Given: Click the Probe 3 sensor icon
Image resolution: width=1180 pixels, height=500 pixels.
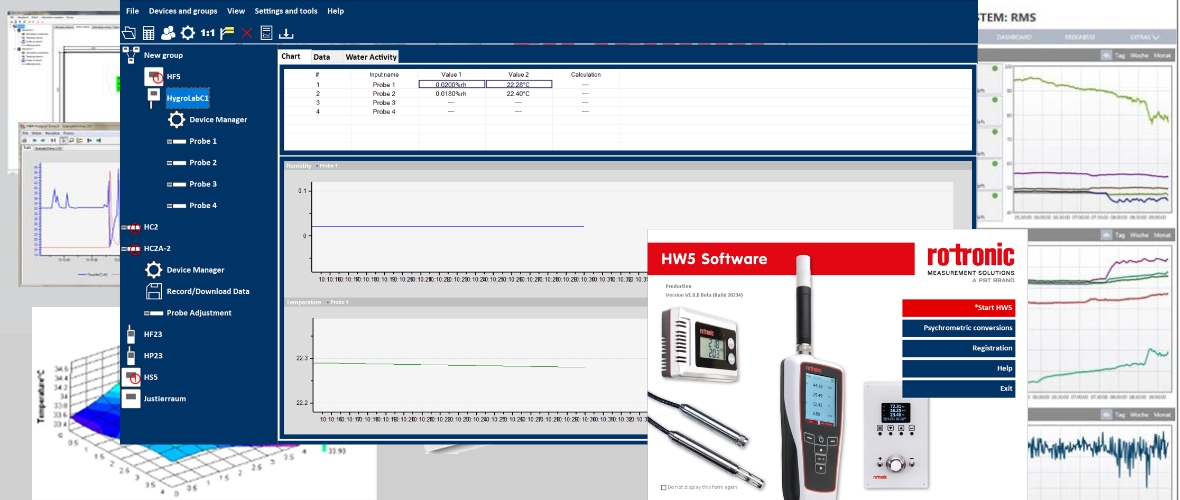Looking at the screenshot, I should [x=176, y=184].
